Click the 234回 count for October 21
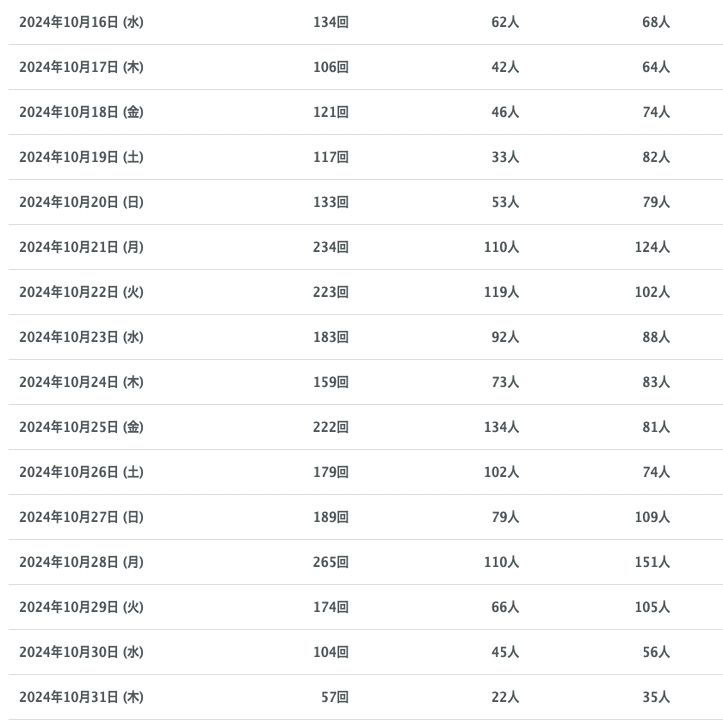The width and height of the screenshot is (723, 723). (330, 247)
